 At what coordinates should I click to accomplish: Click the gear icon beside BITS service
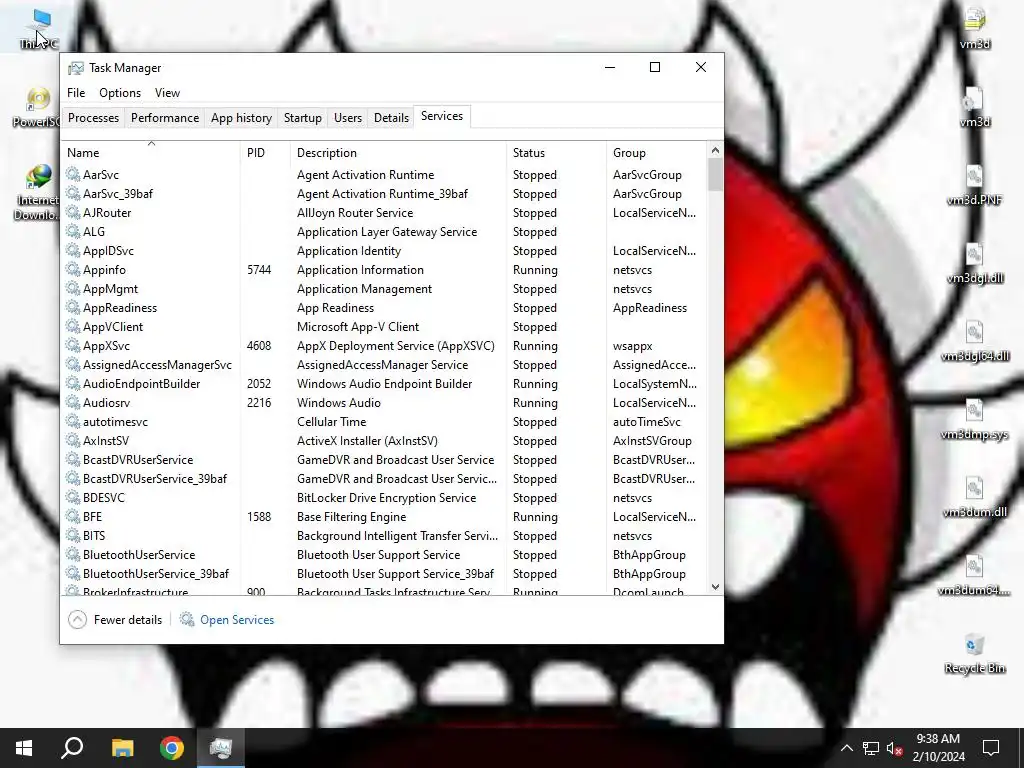72,536
